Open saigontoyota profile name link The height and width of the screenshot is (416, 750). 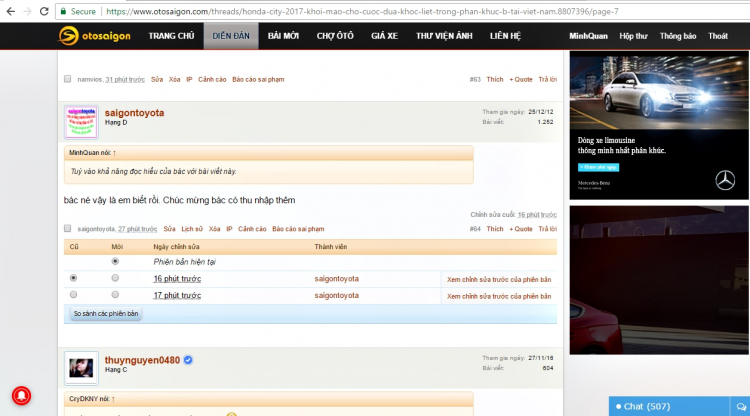point(134,113)
